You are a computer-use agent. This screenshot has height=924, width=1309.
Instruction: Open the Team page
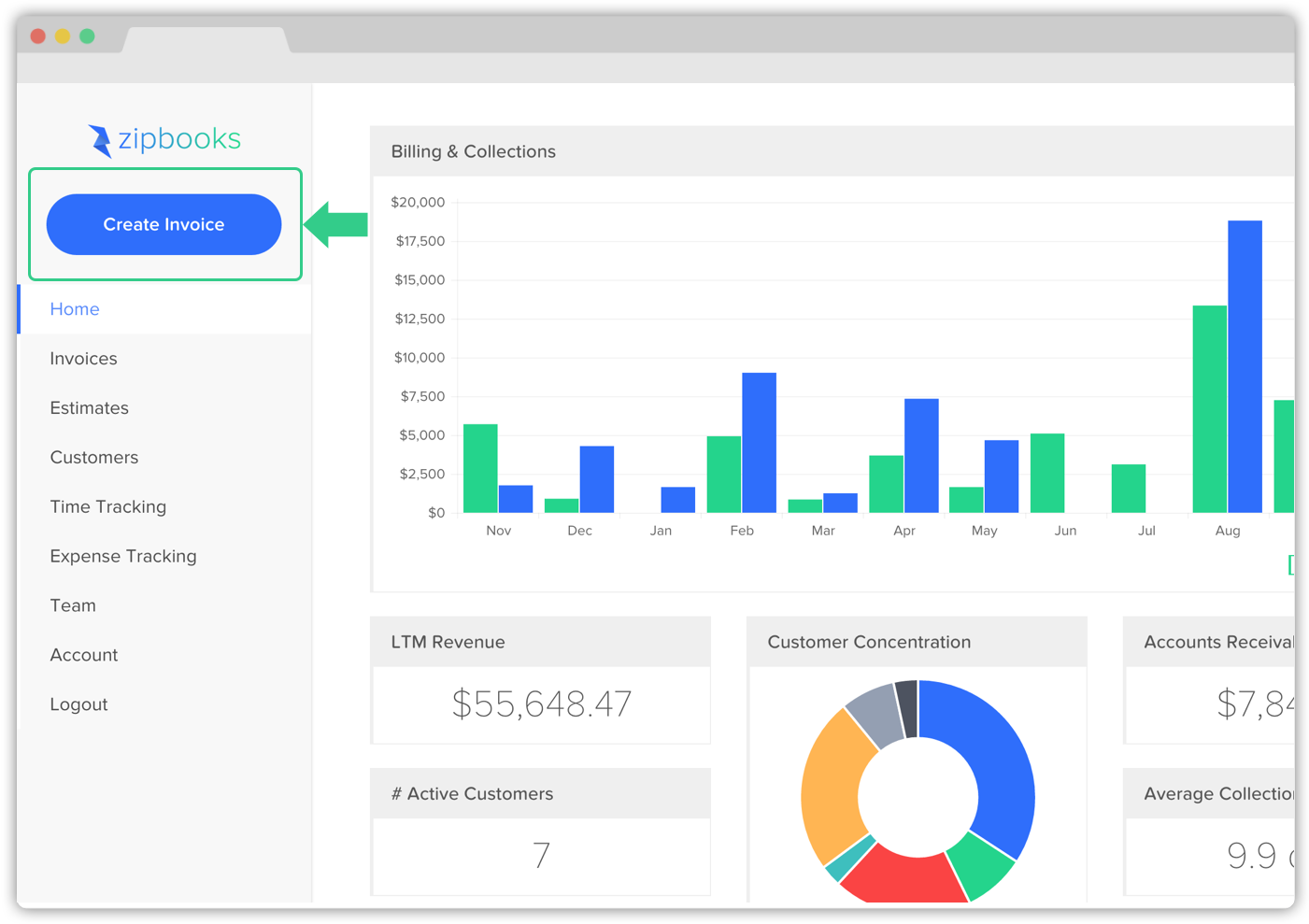click(73, 605)
